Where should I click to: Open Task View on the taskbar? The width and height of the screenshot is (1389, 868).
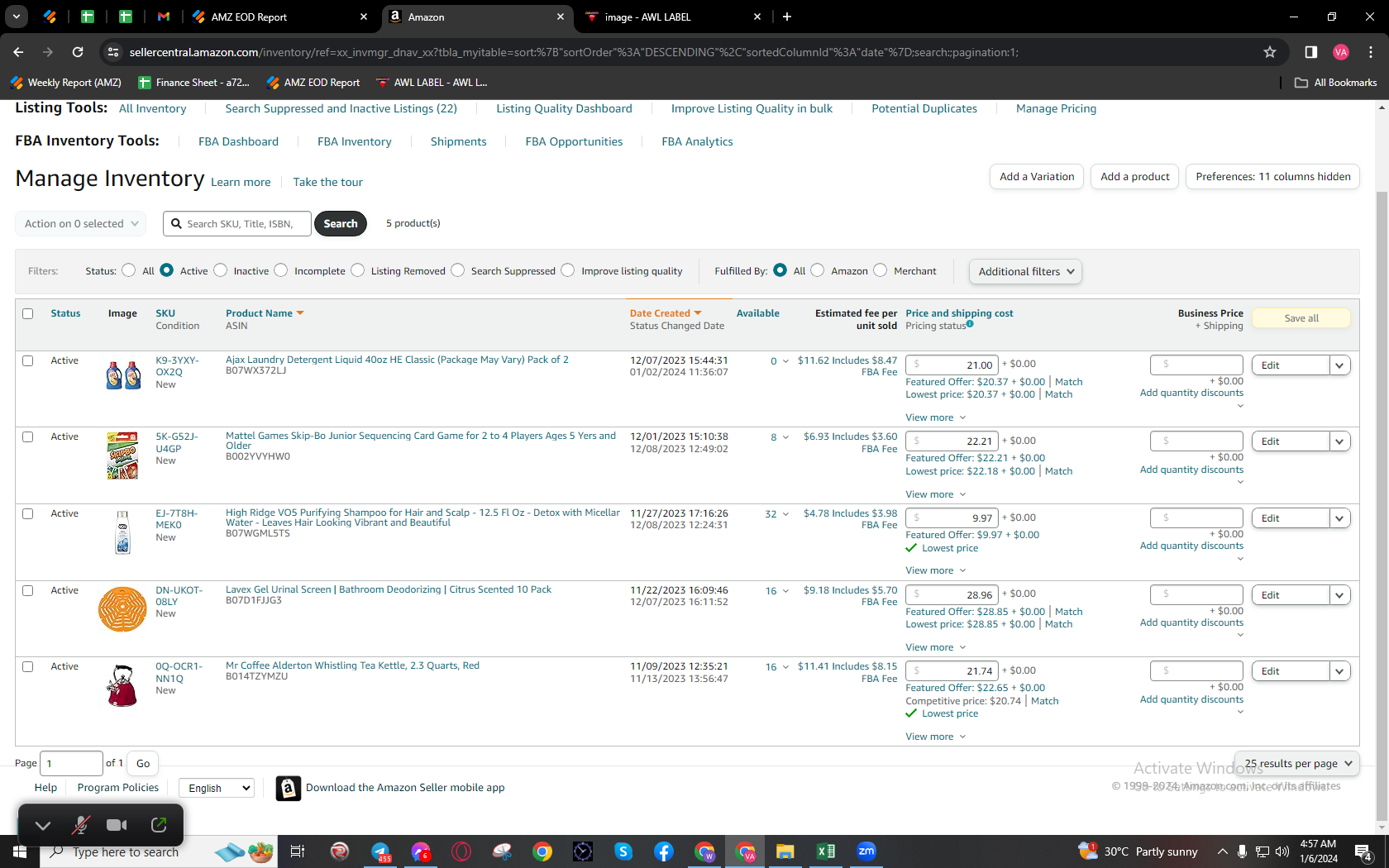click(x=298, y=851)
